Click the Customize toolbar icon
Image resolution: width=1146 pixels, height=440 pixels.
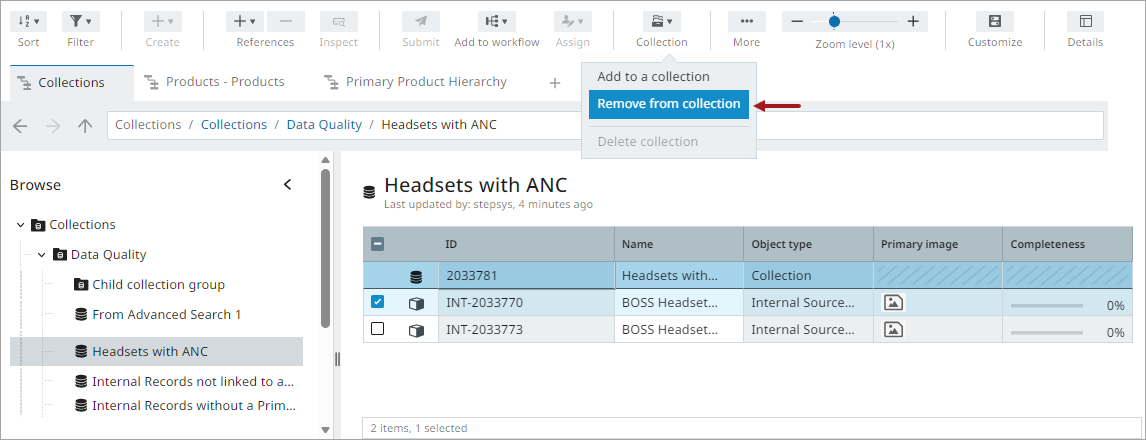(x=994, y=21)
